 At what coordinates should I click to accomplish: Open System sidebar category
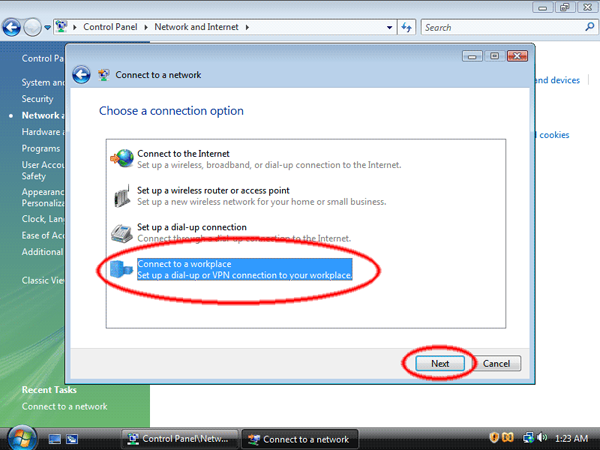coord(43,83)
